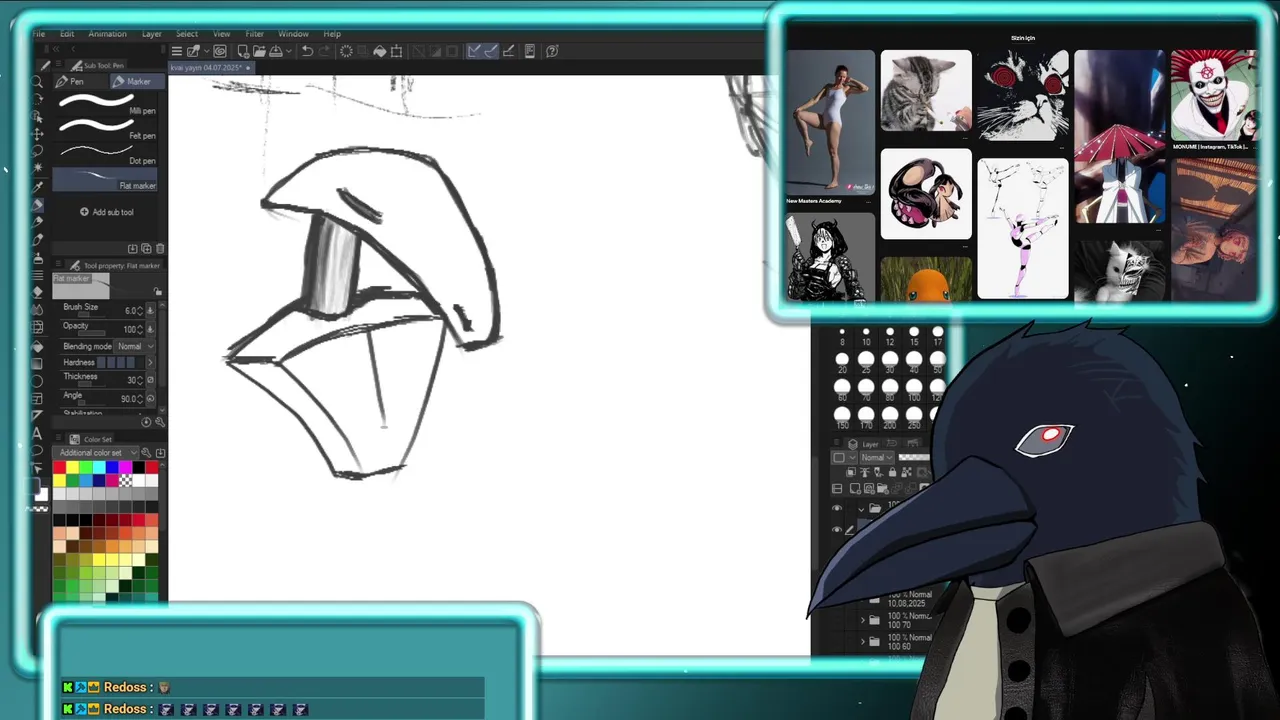Select the Text tool
Viewport: 1280px width, 720px height.
pyautogui.click(x=38, y=433)
